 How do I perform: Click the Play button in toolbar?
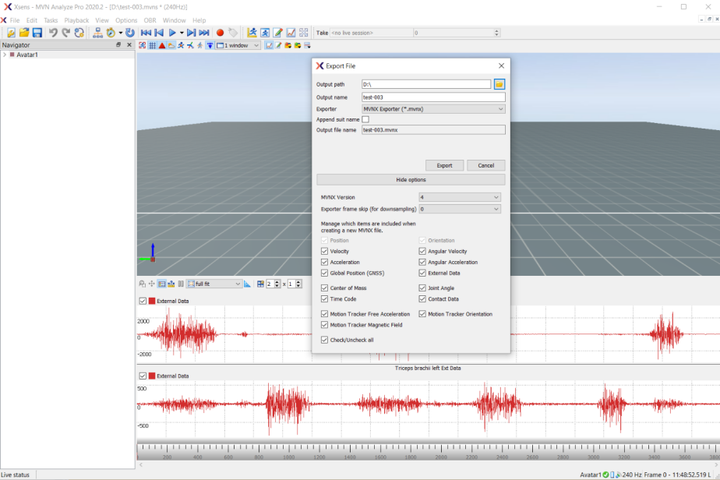172,33
